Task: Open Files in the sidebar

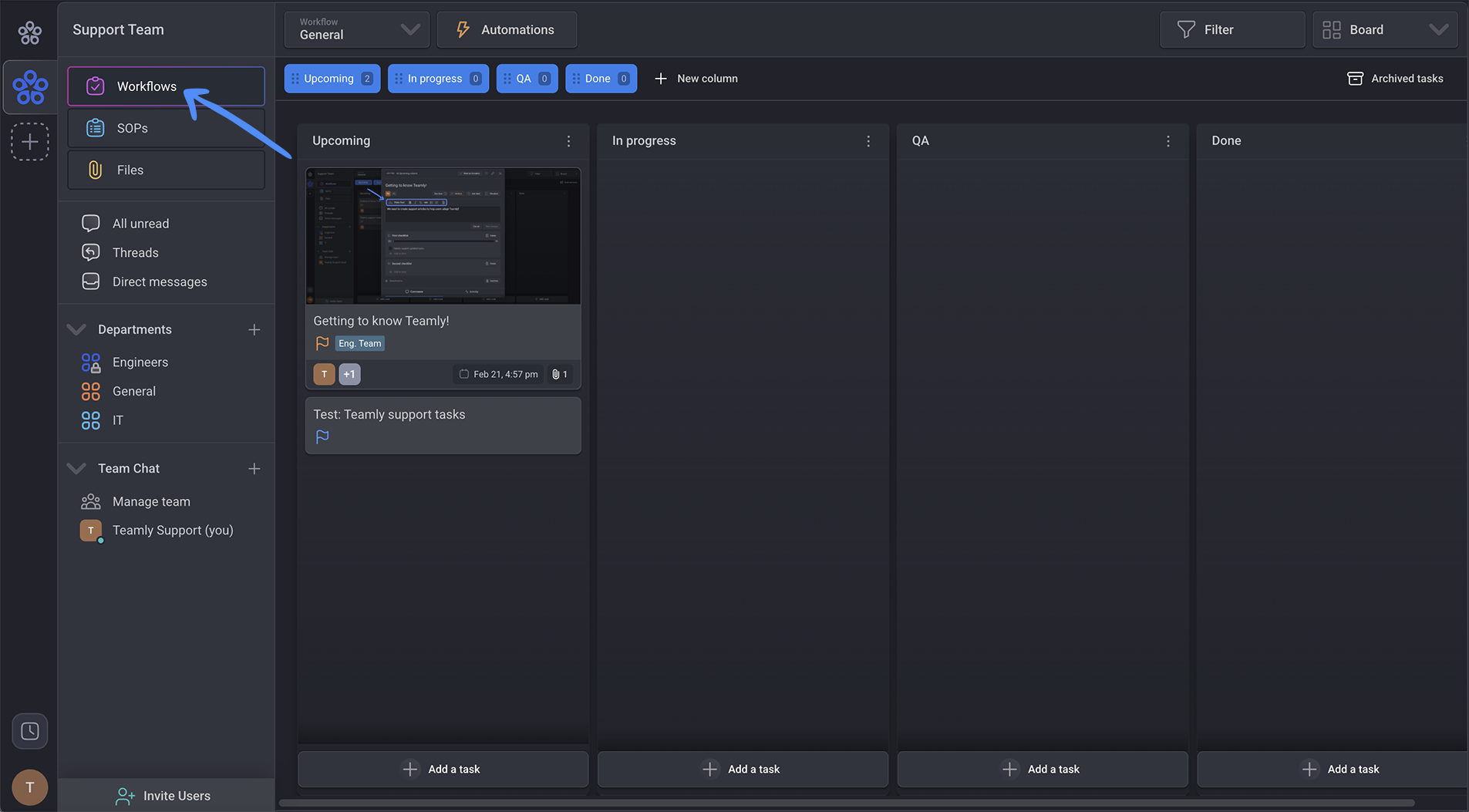Action: coord(166,170)
